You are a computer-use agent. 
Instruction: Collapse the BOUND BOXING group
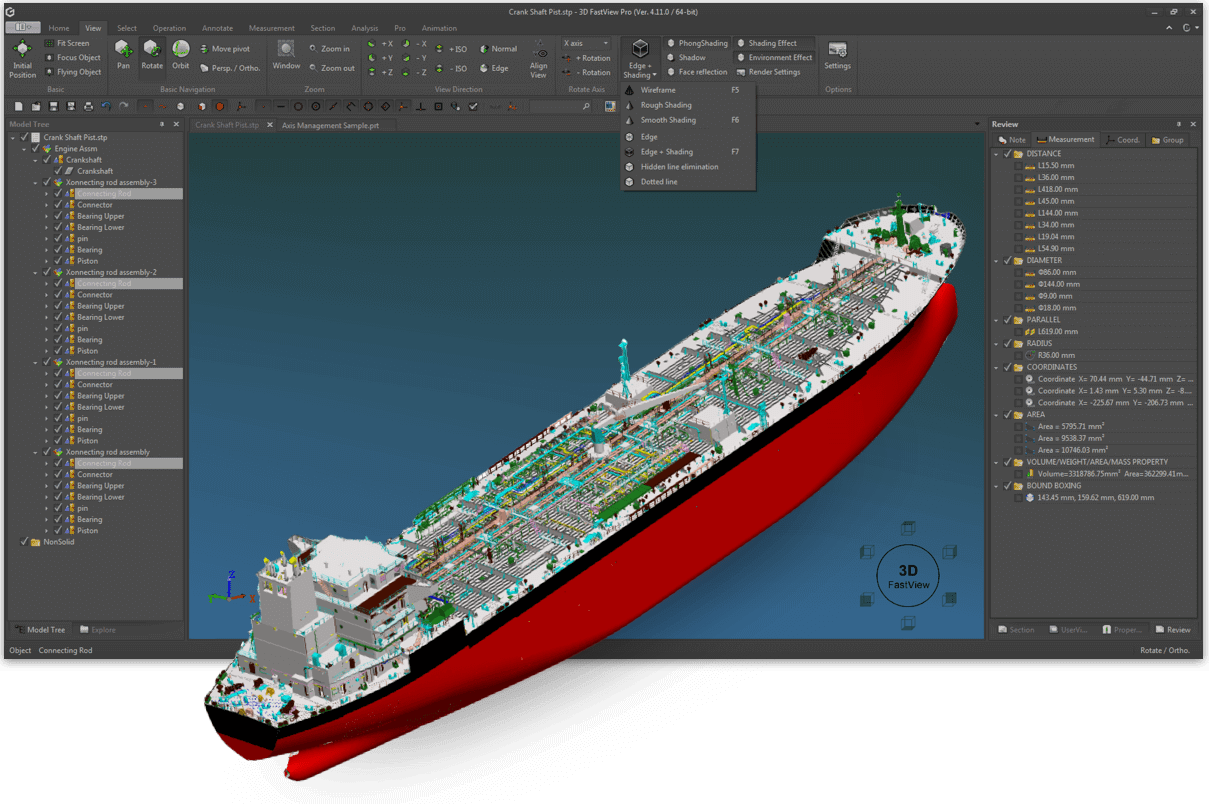(x=996, y=485)
